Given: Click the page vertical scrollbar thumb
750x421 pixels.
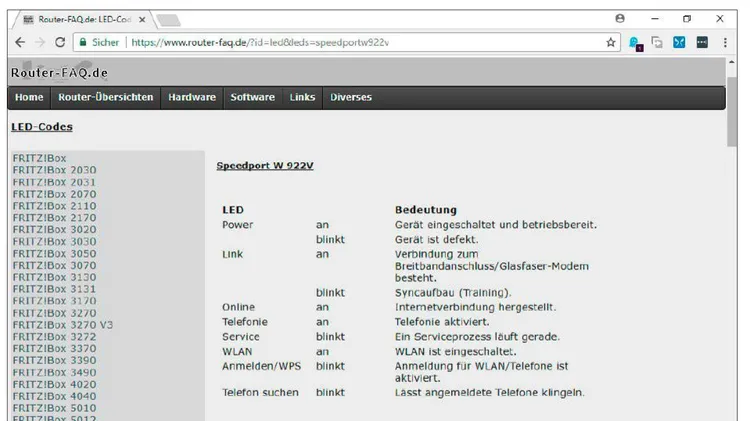Looking at the screenshot, I should 732,111.
